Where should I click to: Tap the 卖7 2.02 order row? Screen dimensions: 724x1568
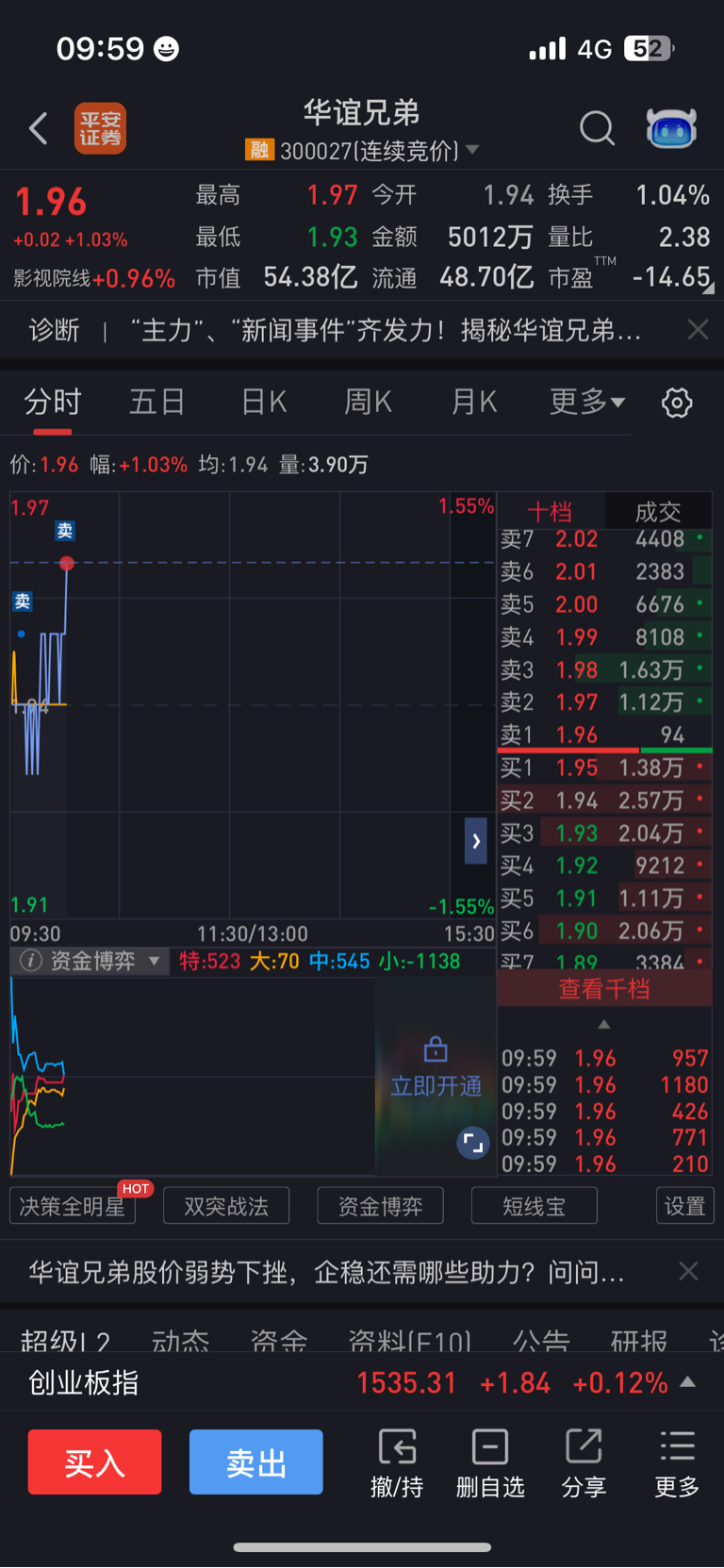pos(604,539)
